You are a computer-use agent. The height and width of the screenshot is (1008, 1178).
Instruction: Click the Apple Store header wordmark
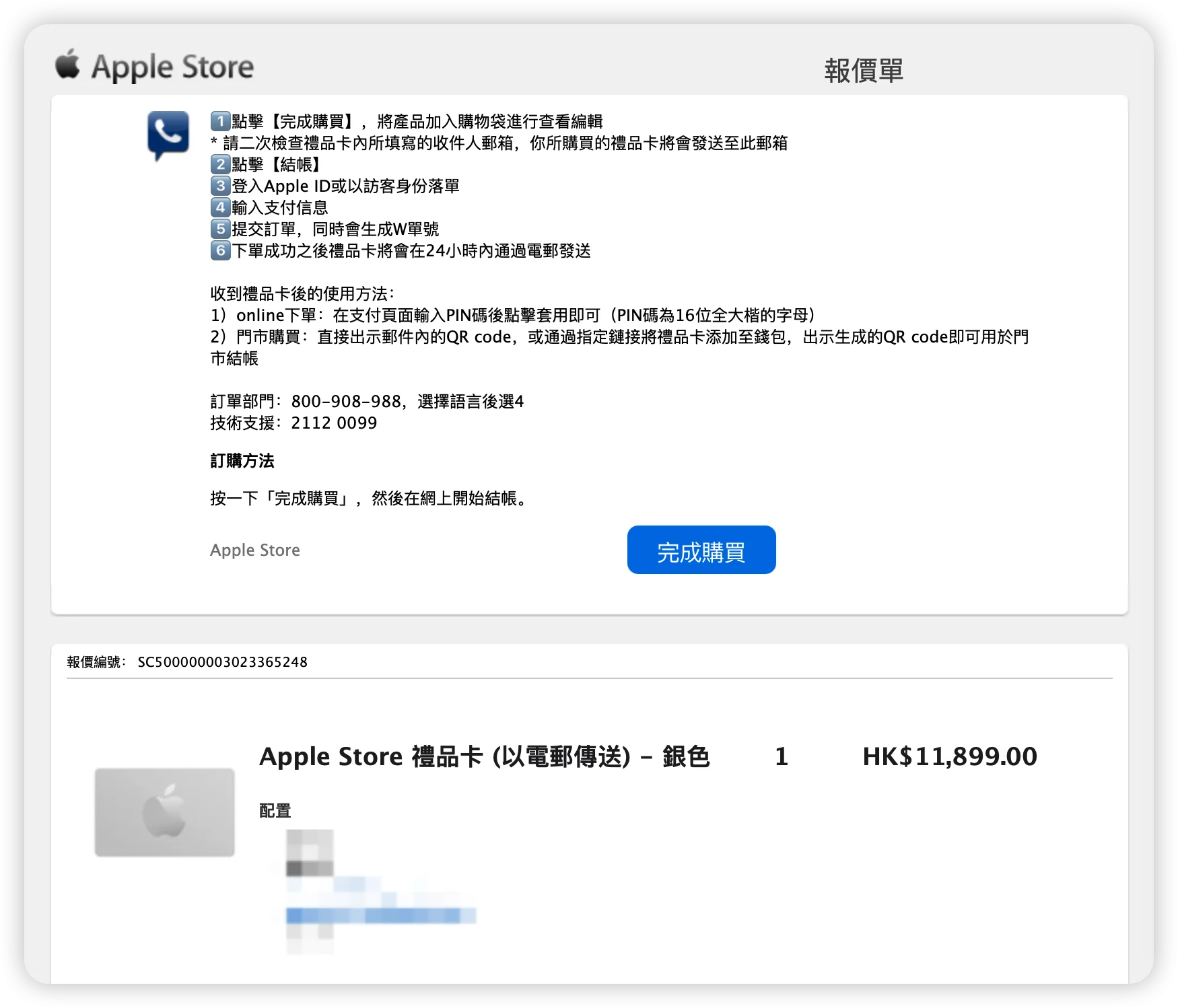(173, 67)
